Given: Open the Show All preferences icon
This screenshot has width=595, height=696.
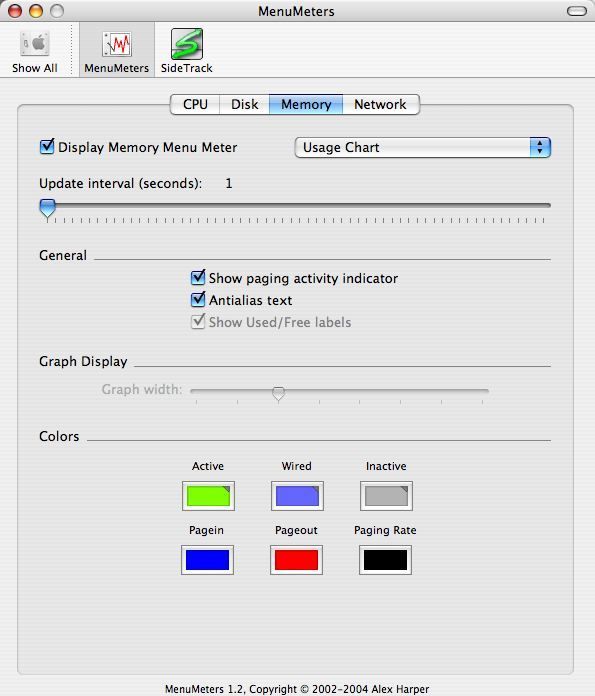Looking at the screenshot, I should pos(35,51).
